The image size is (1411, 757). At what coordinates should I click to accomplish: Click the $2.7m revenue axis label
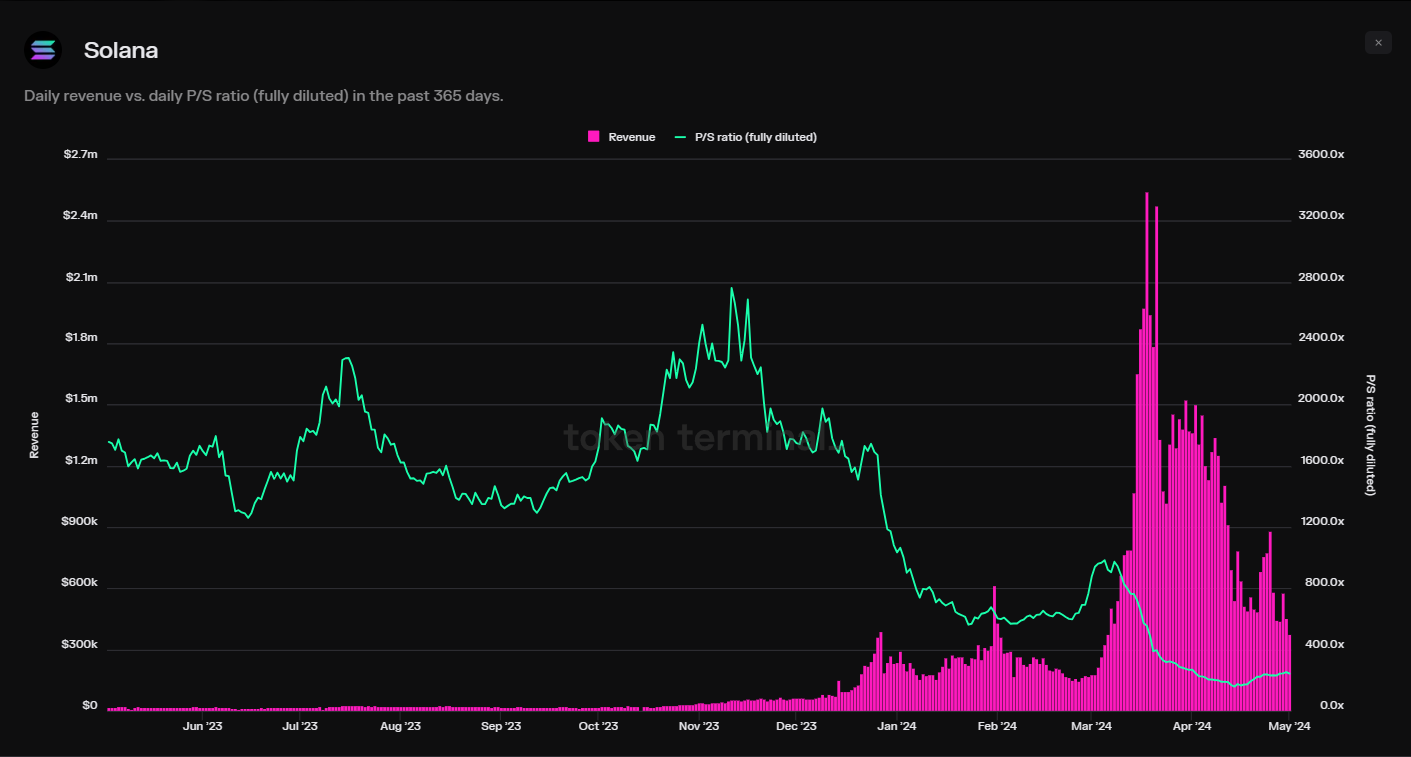[81, 154]
